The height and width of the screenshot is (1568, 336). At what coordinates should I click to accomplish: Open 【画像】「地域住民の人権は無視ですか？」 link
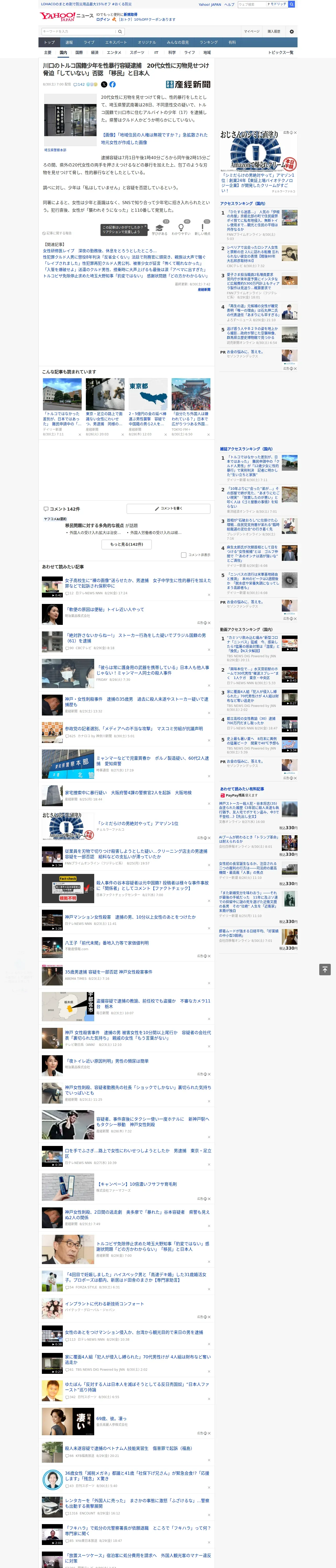coord(154,139)
